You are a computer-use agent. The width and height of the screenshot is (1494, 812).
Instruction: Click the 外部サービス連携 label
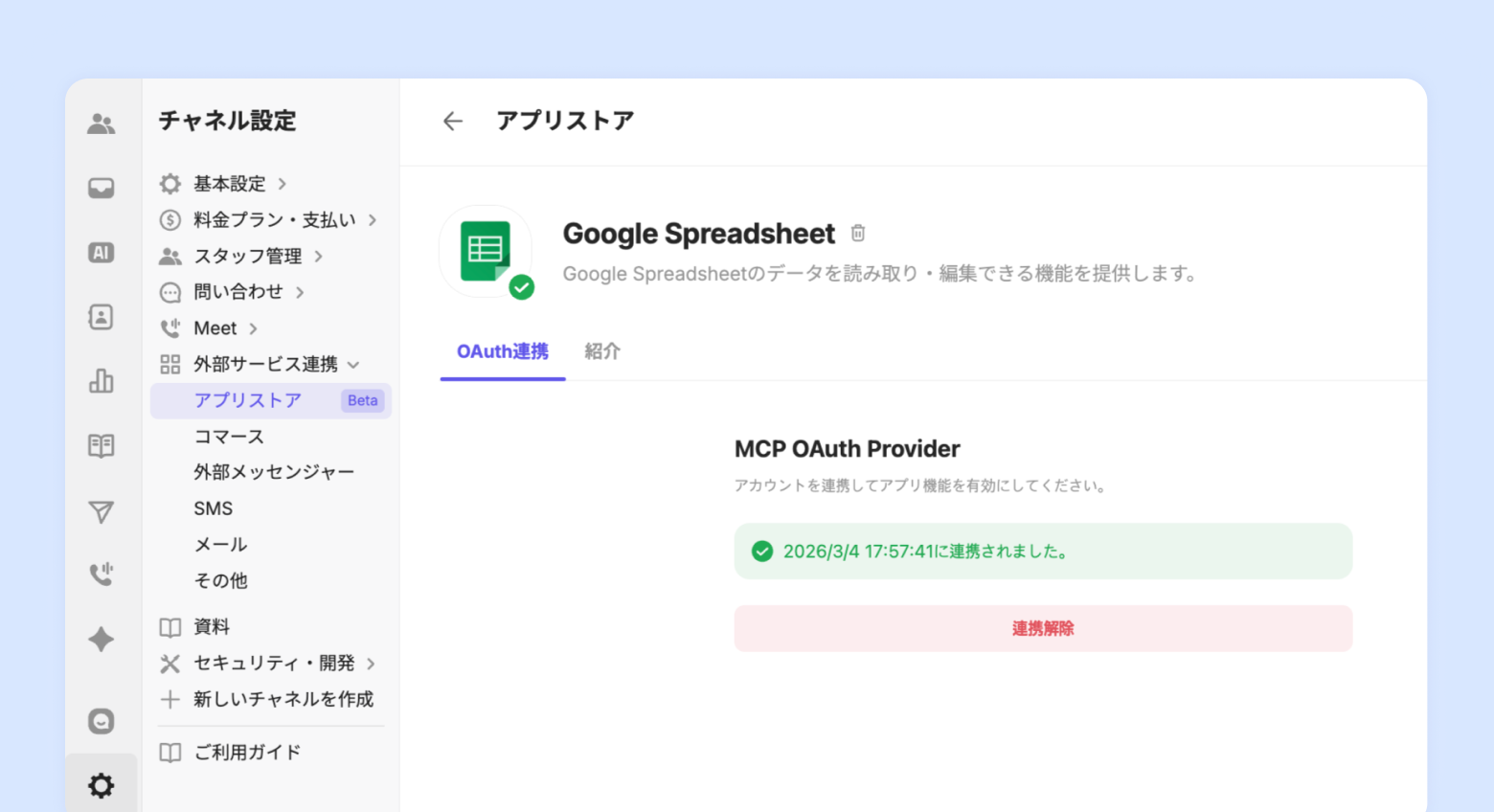pos(265,364)
